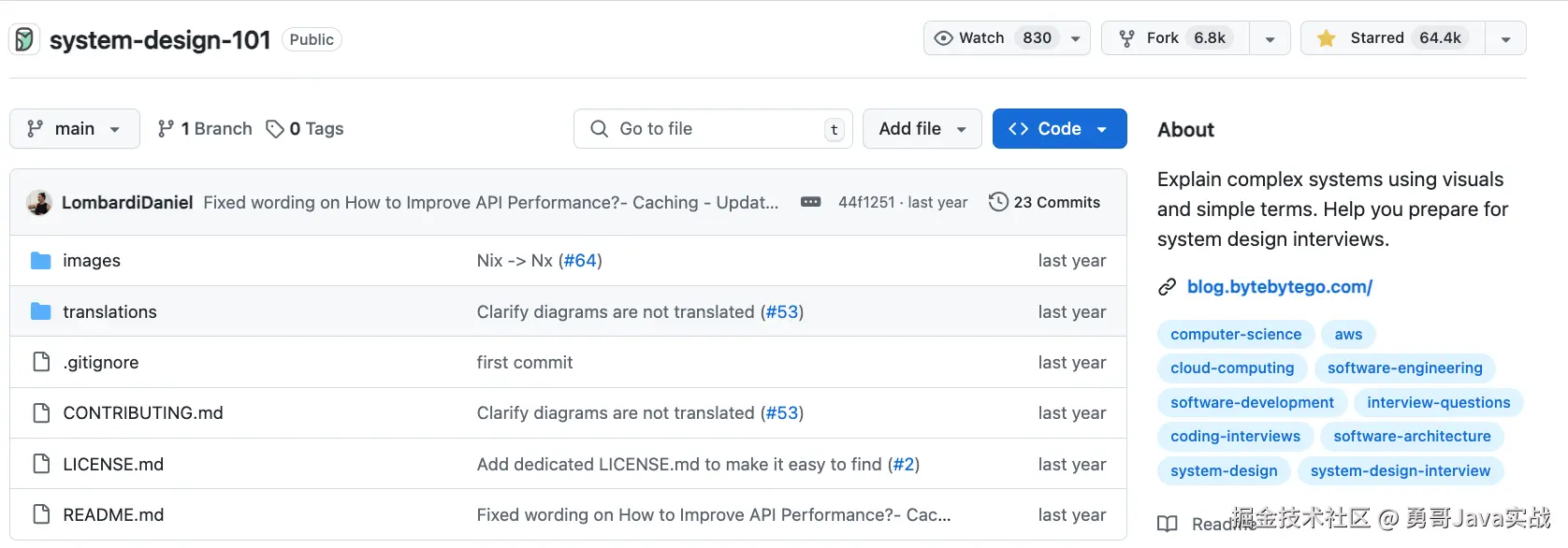Open the Watch notifications dropdown arrow

[x=1076, y=38]
